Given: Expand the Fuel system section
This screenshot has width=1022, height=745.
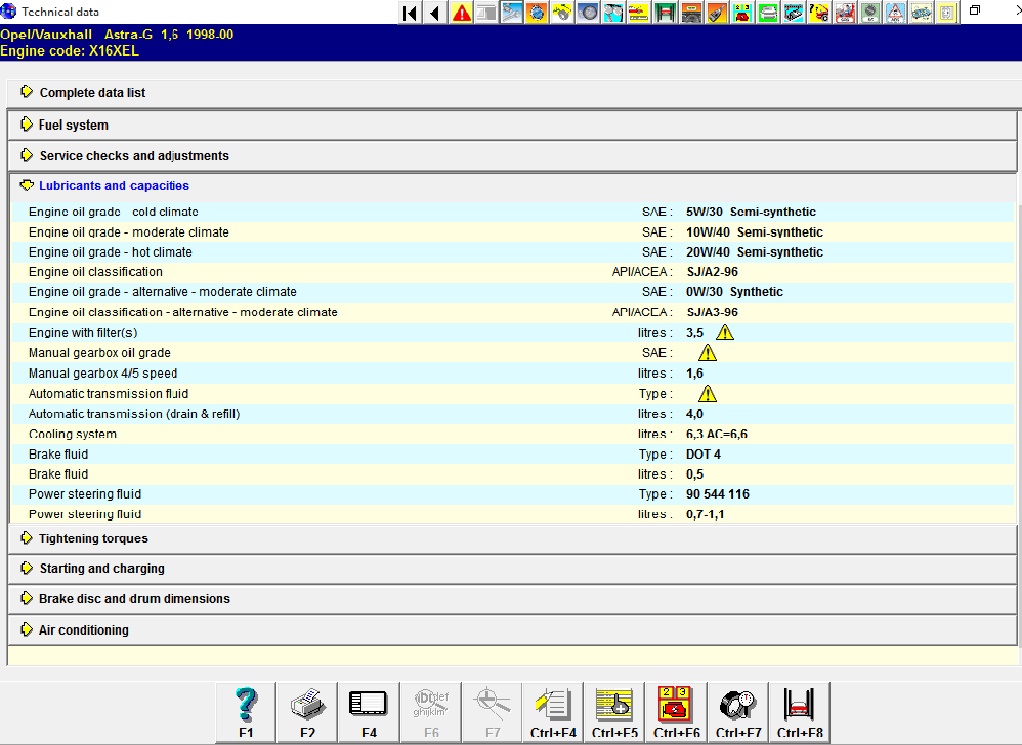Looking at the screenshot, I should click(x=73, y=125).
